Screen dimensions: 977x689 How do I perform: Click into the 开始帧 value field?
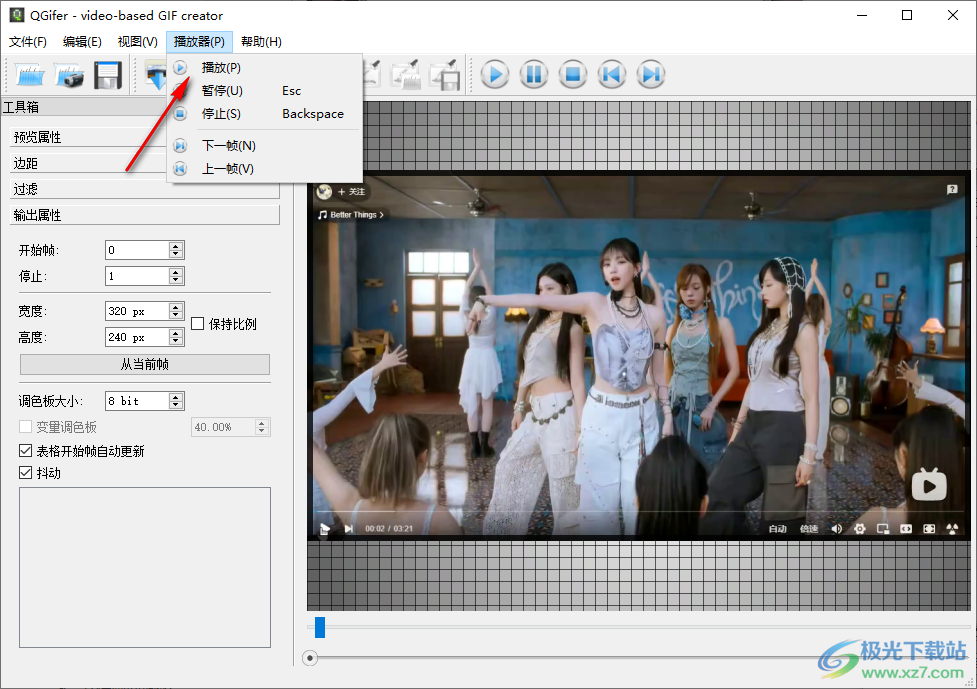coord(137,250)
